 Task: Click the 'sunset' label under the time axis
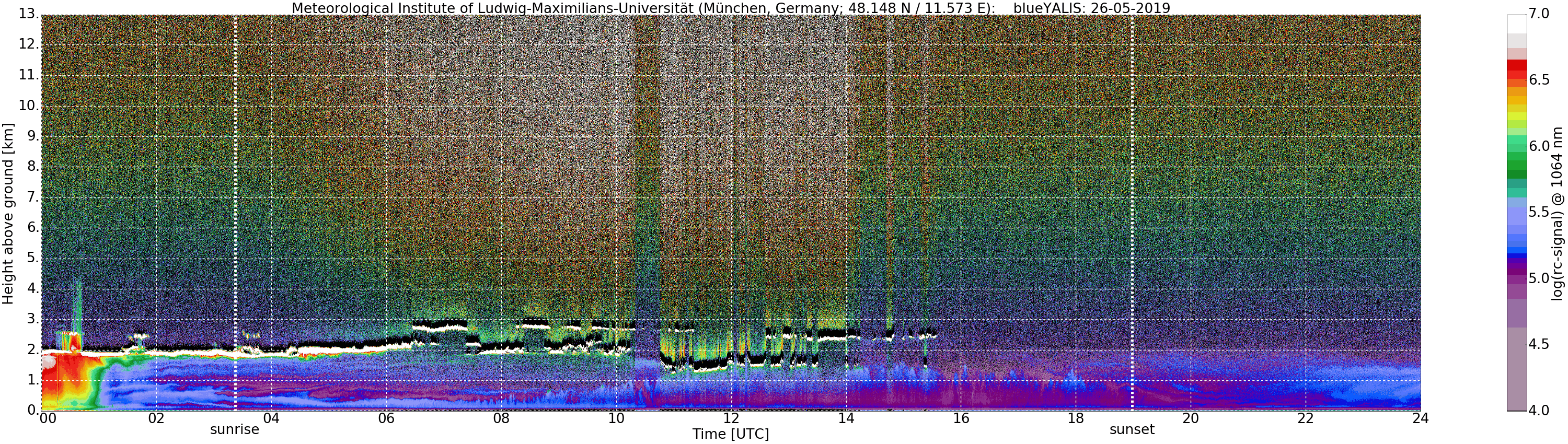pos(1132,429)
